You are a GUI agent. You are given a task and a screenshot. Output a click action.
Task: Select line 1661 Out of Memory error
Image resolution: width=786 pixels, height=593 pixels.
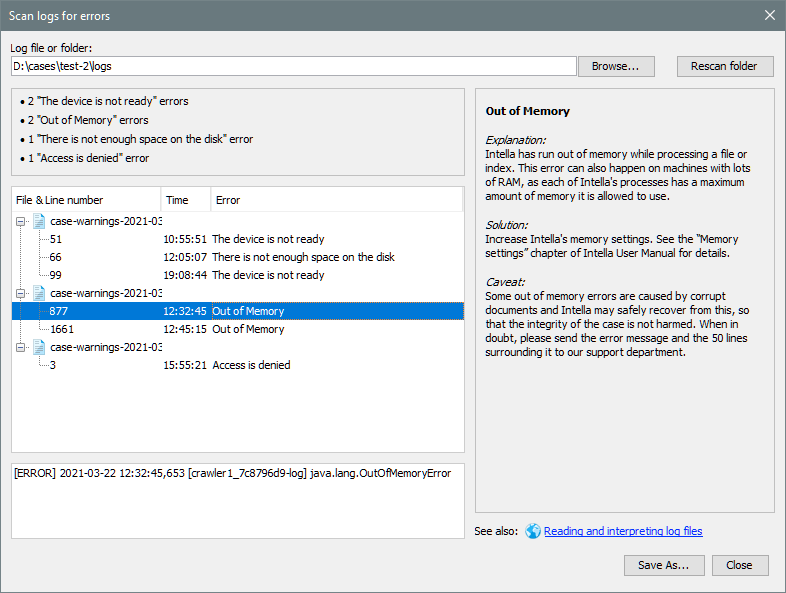[248, 329]
